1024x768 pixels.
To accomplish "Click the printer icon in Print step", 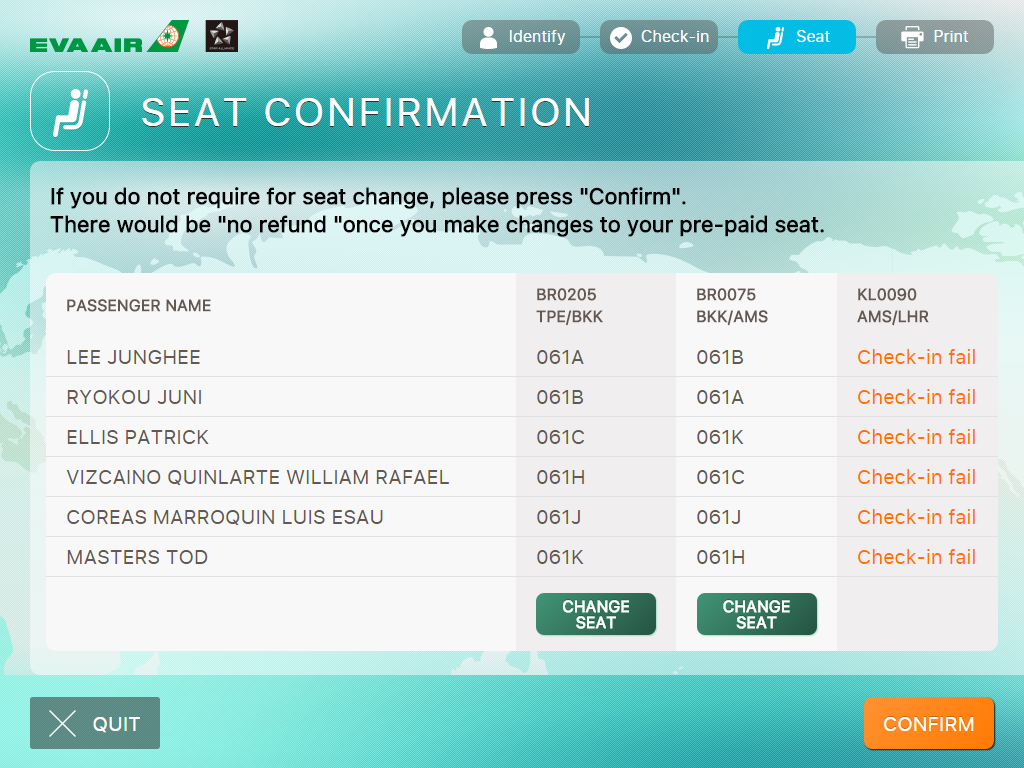I will (x=911, y=38).
